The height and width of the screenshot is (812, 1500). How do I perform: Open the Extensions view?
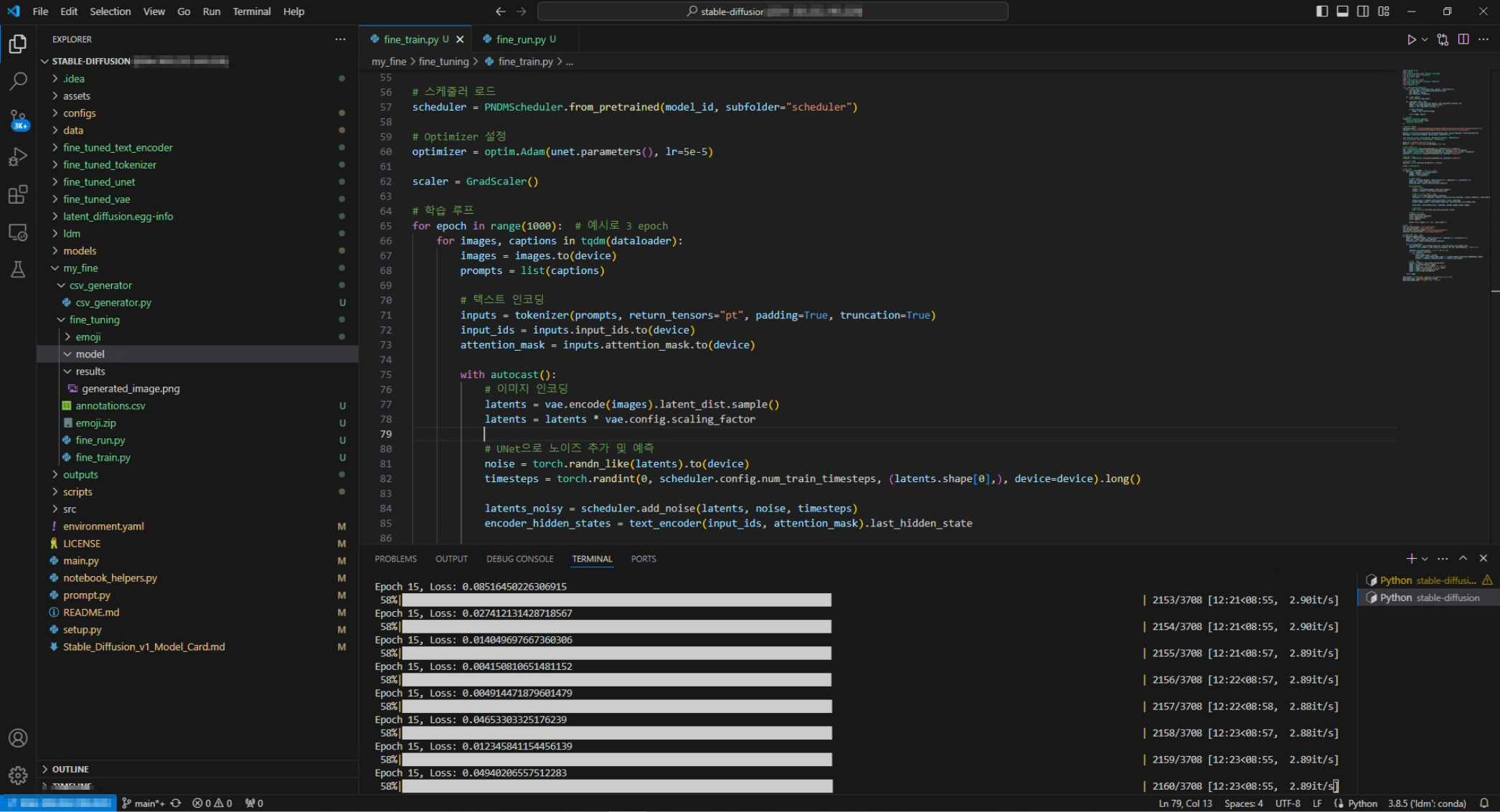[x=18, y=194]
